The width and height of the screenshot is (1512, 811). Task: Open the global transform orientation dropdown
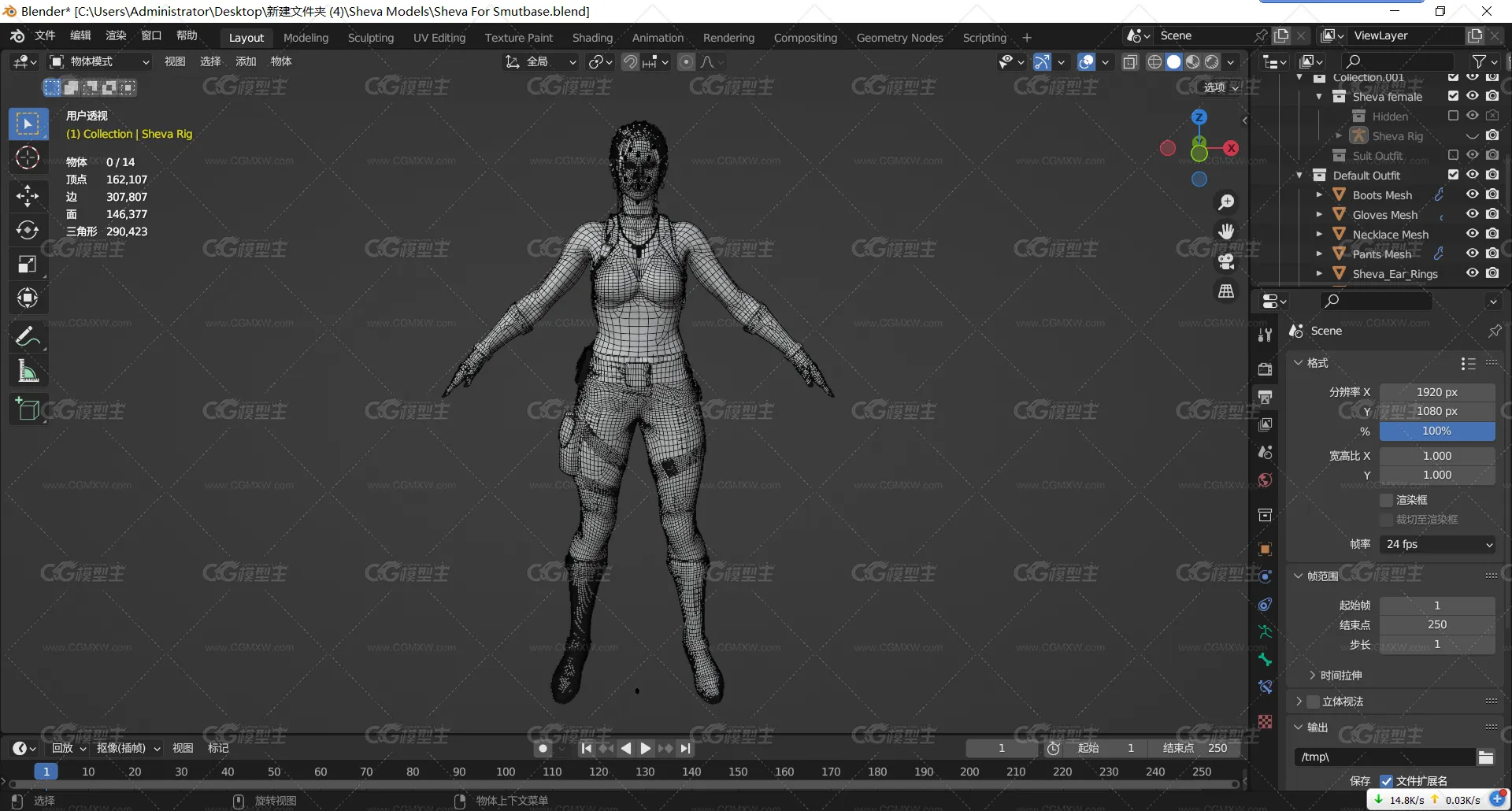[541, 61]
